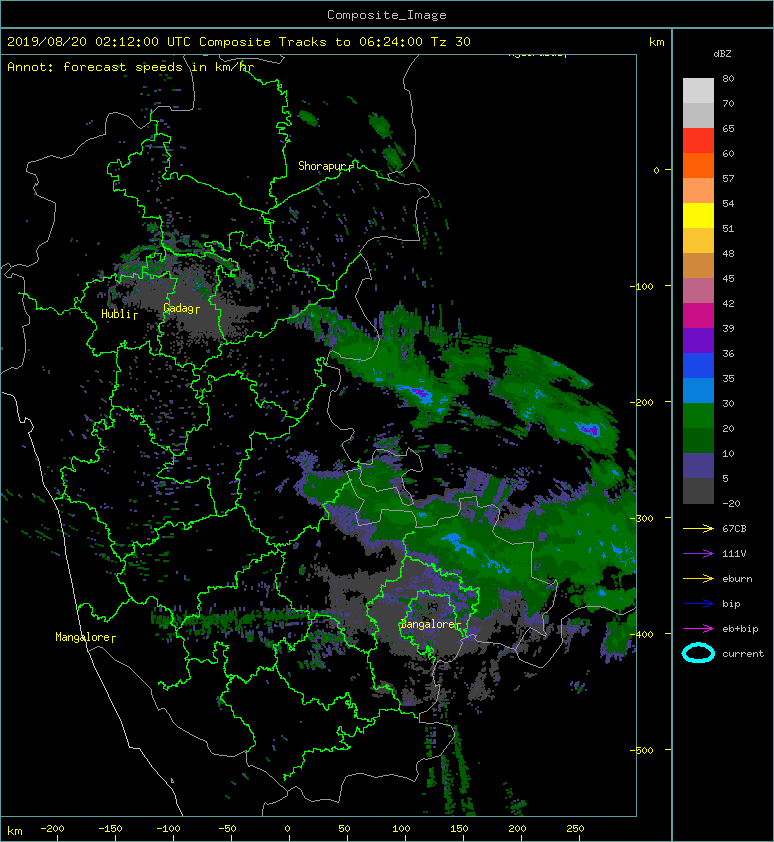Click the 67CB legend label
The image size is (774, 842).
tap(734, 529)
